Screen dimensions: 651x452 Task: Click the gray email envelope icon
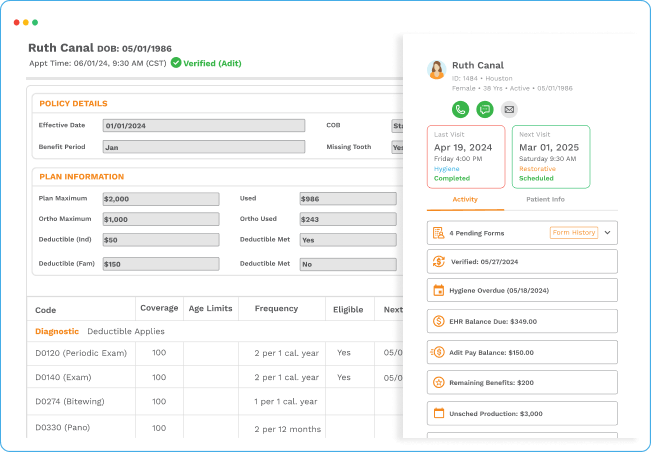click(509, 110)
